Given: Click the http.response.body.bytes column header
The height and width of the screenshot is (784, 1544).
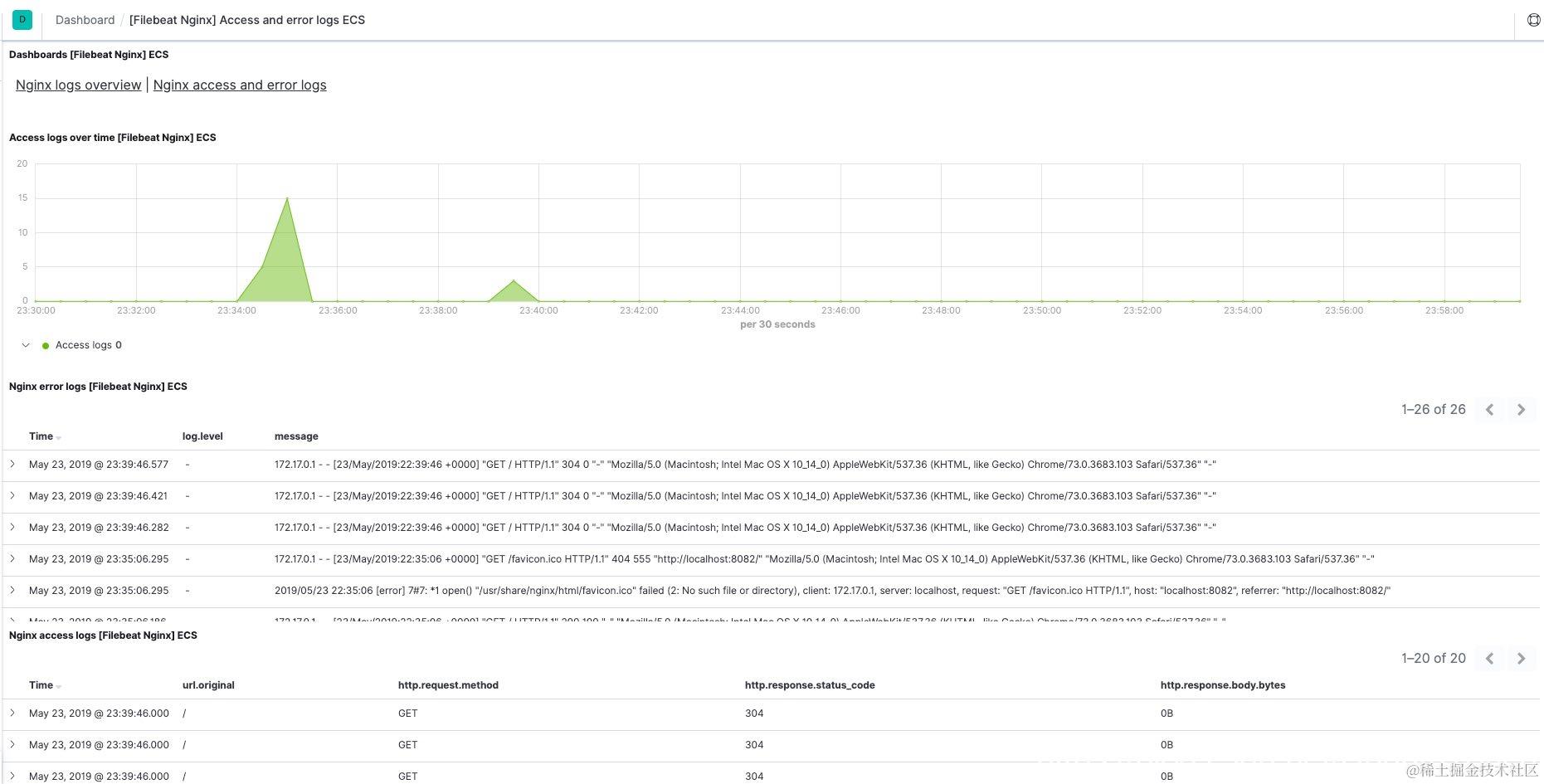Looking at the screenshot, I should click(1223, 685).
